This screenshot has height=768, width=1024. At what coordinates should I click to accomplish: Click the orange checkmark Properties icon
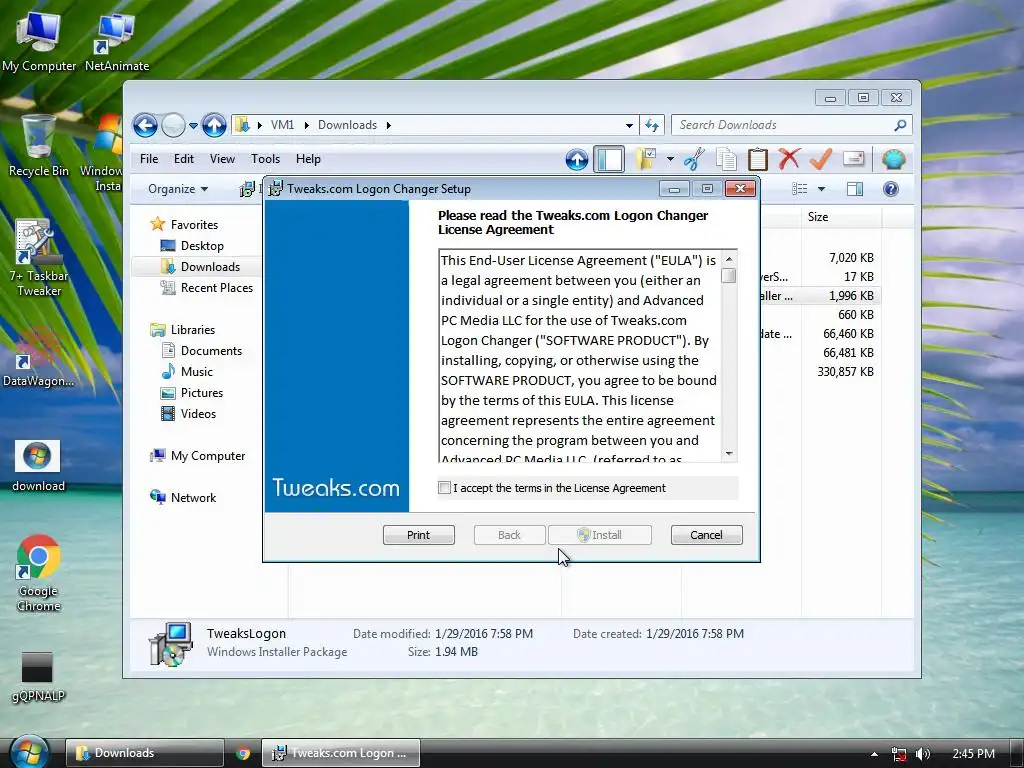[x=820, y=159]
